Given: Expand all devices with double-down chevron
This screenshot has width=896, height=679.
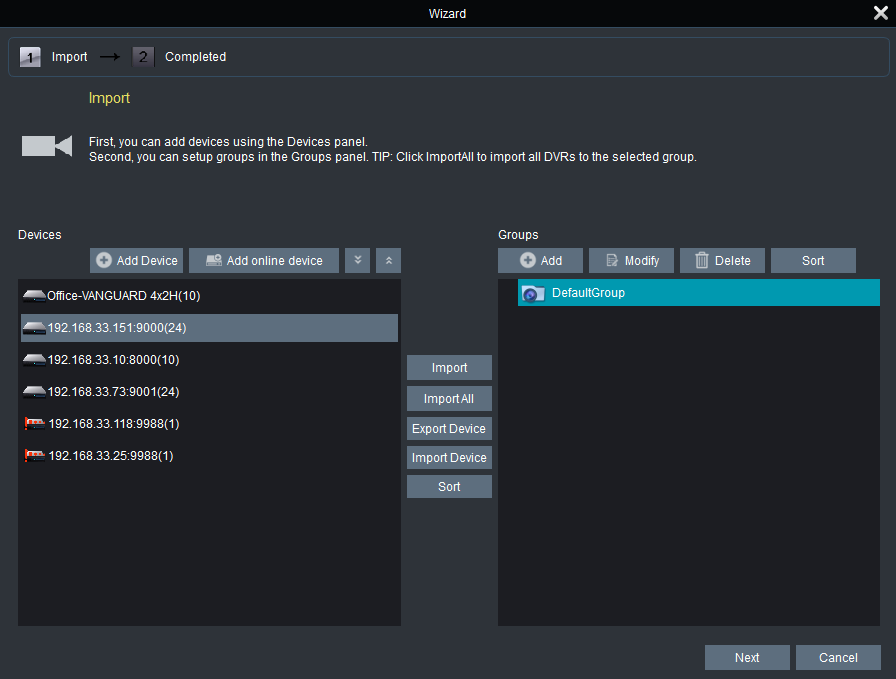Looking at the screenshot, I should pyautogui.click(x=357, y=261).
